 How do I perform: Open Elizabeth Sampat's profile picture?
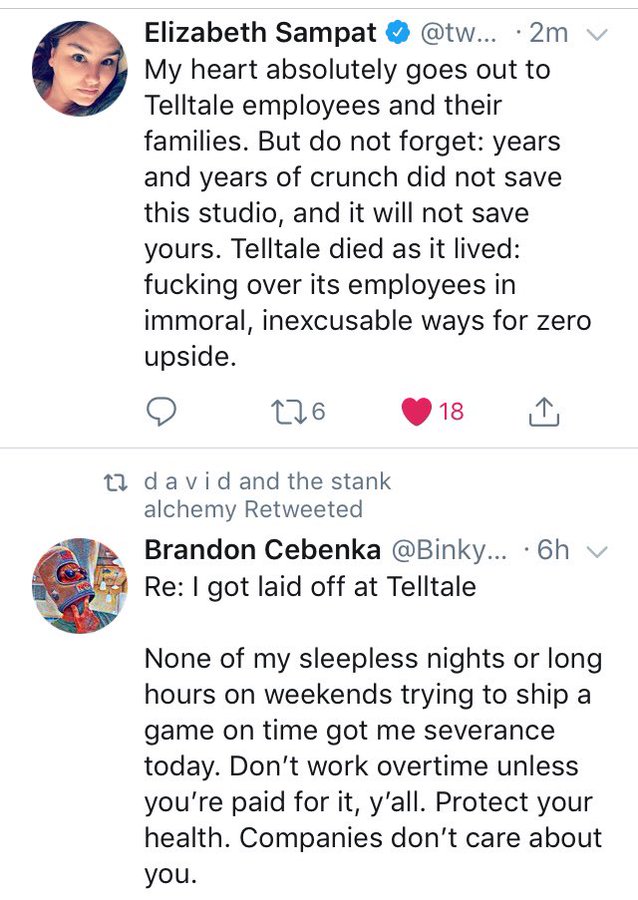(x=80, y=69)
